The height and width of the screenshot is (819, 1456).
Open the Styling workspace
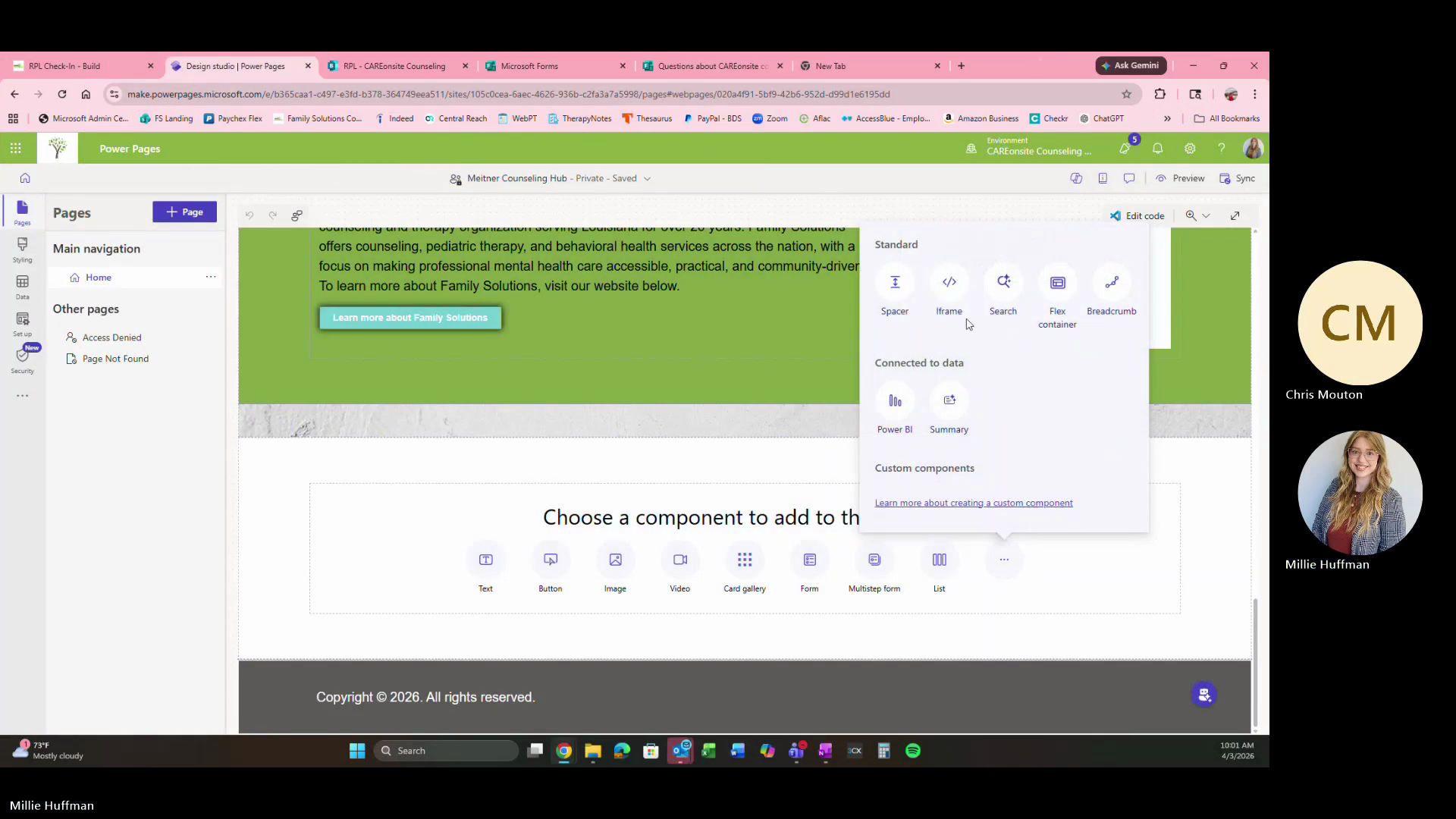[22, 249]
